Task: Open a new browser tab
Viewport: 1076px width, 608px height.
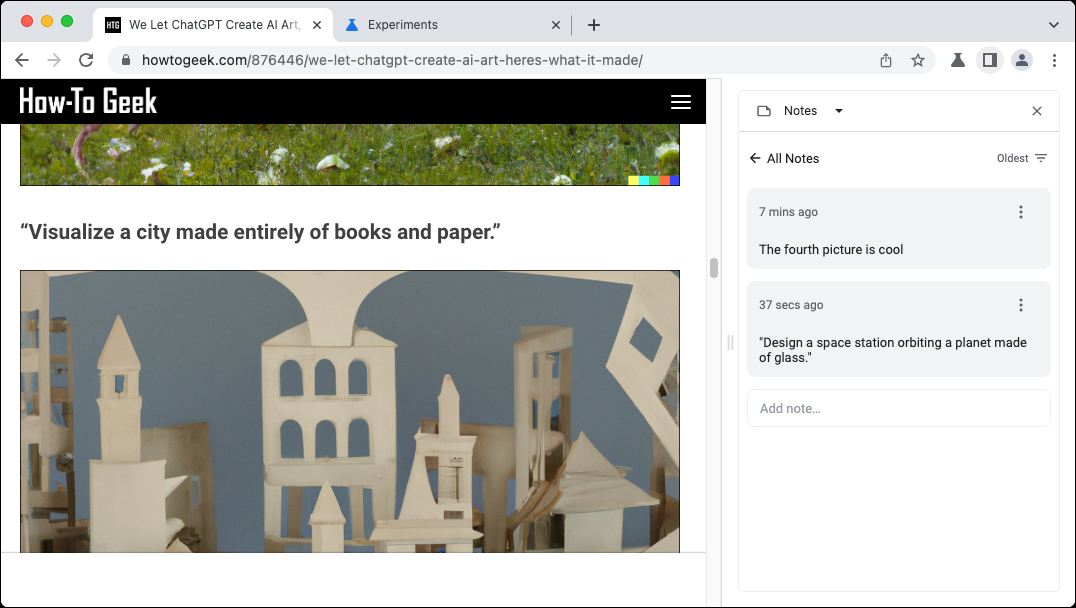Action: (x=593, y=24)
